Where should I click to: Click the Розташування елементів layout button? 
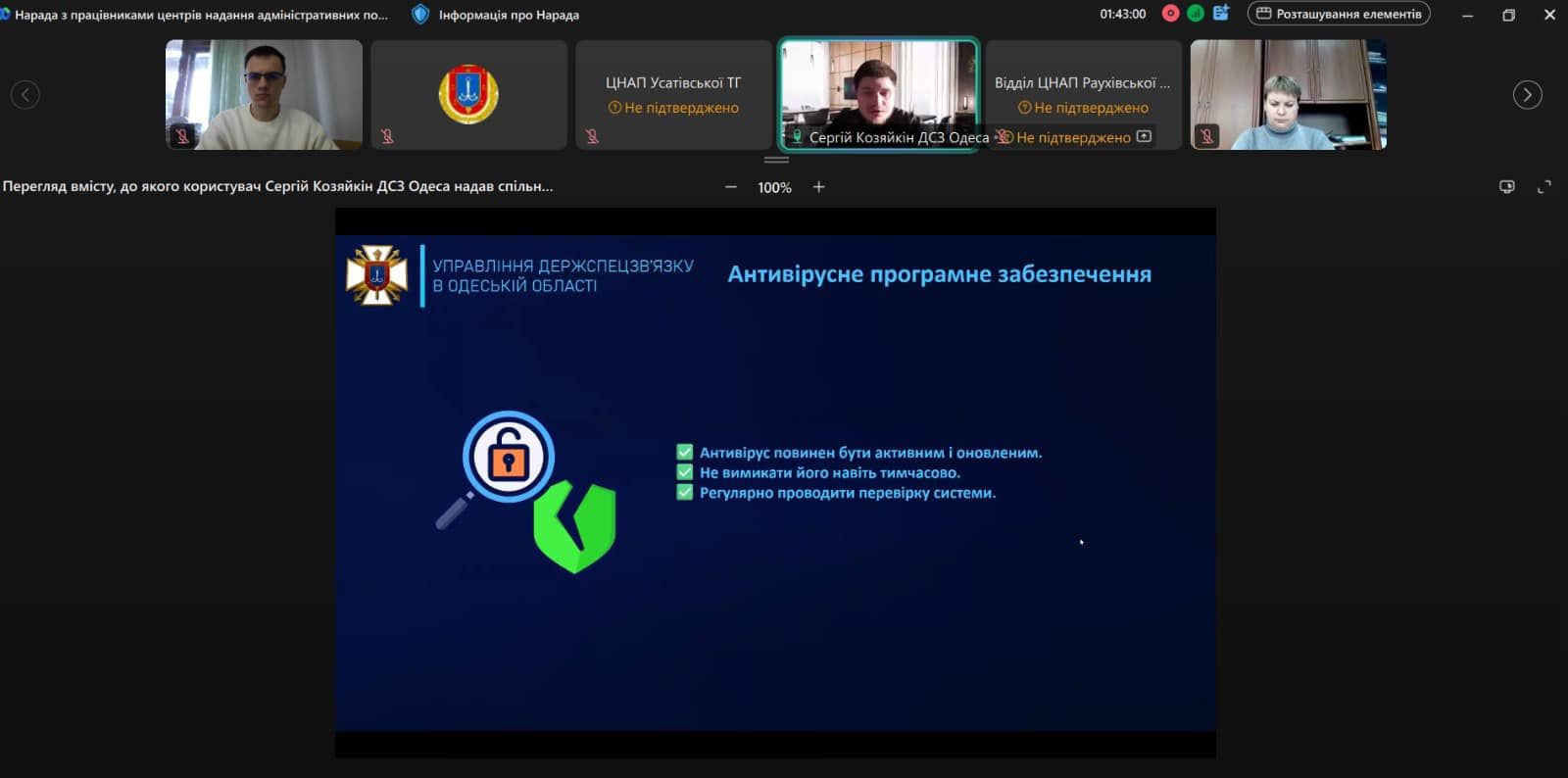point(1339,14)
